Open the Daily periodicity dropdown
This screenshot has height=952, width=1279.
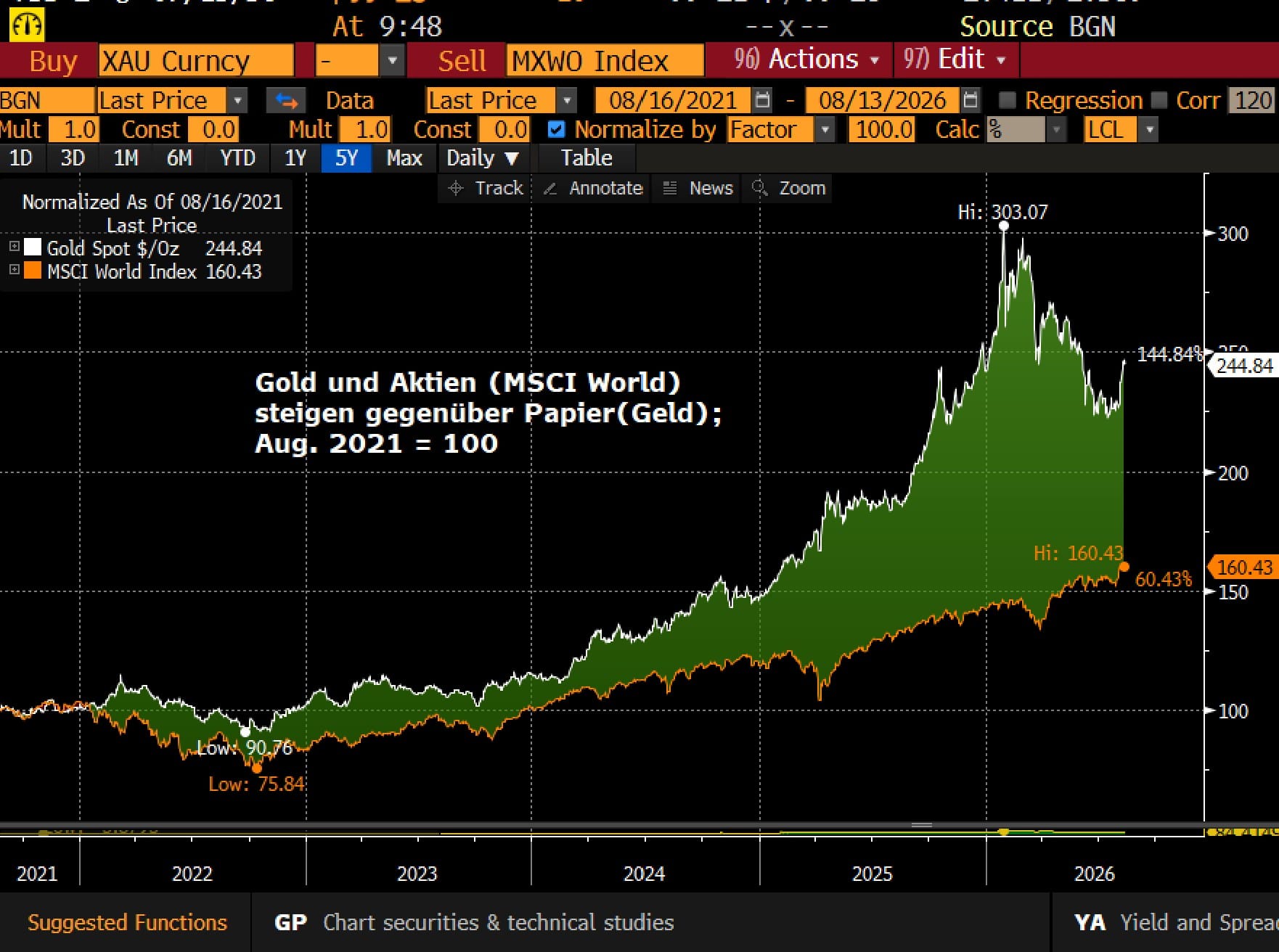tap(483, 158)
